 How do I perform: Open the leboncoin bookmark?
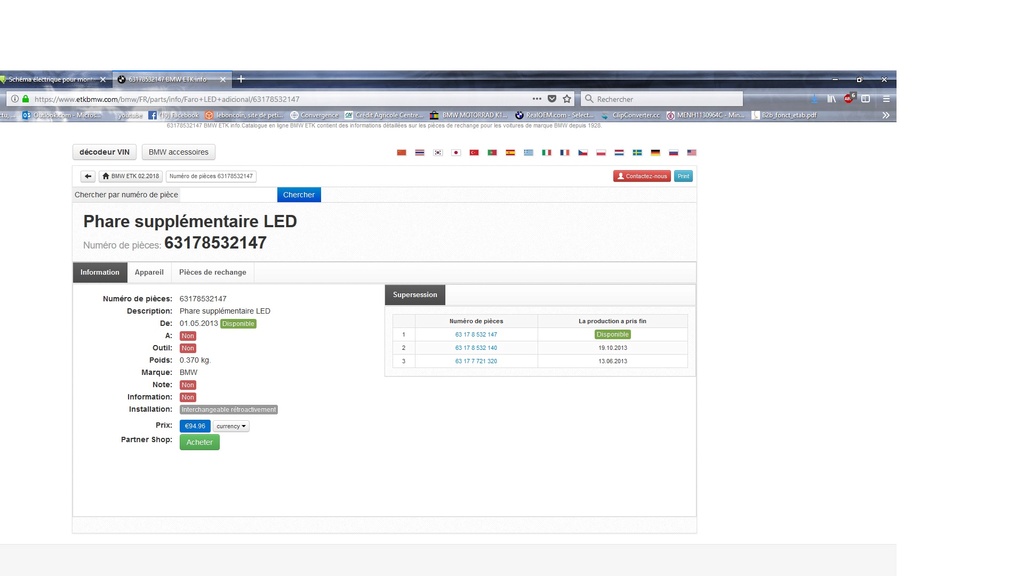click(244, 115)
